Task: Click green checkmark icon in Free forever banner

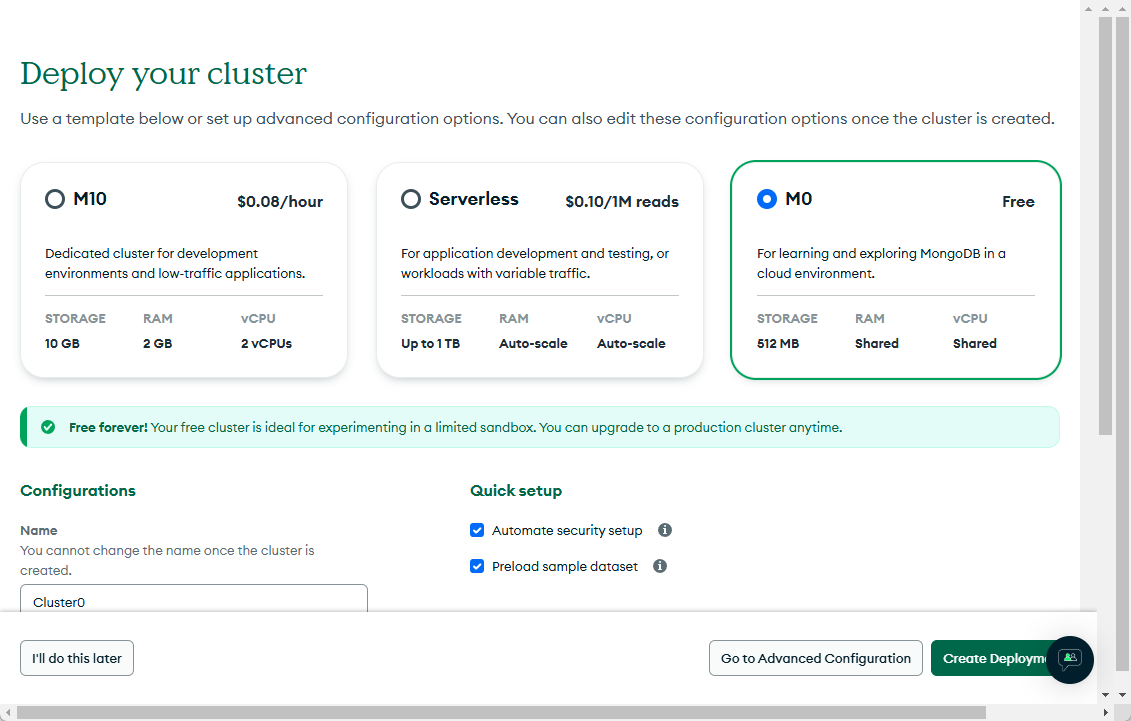Action: pos(48,427)
